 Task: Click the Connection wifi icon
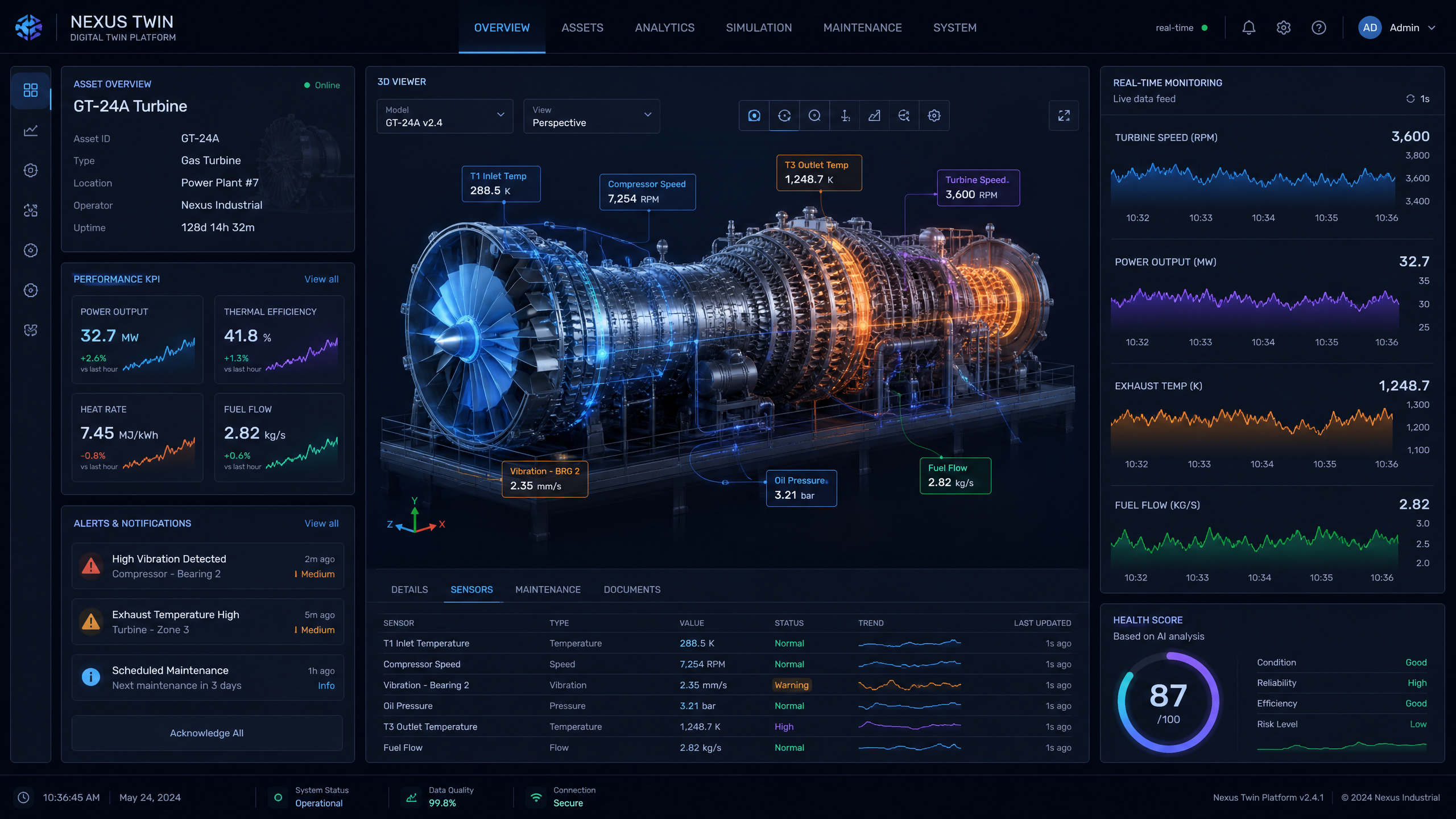coord(536,797)
